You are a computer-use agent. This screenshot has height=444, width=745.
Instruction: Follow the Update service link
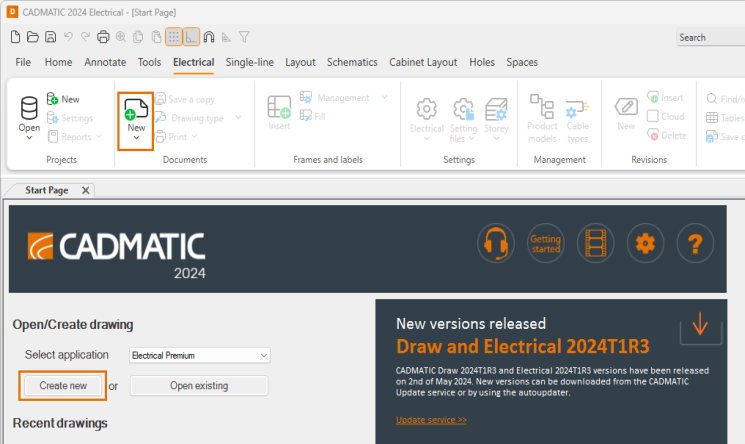click(431, 420)
